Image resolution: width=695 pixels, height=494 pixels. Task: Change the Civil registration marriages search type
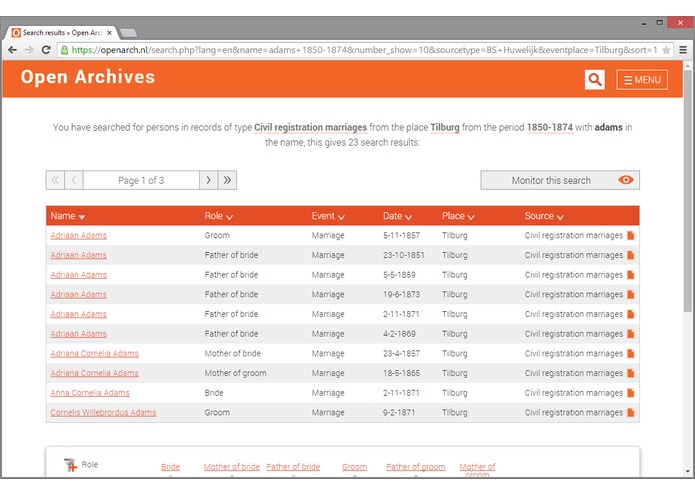pyautogui.click(x=310, y=128)
